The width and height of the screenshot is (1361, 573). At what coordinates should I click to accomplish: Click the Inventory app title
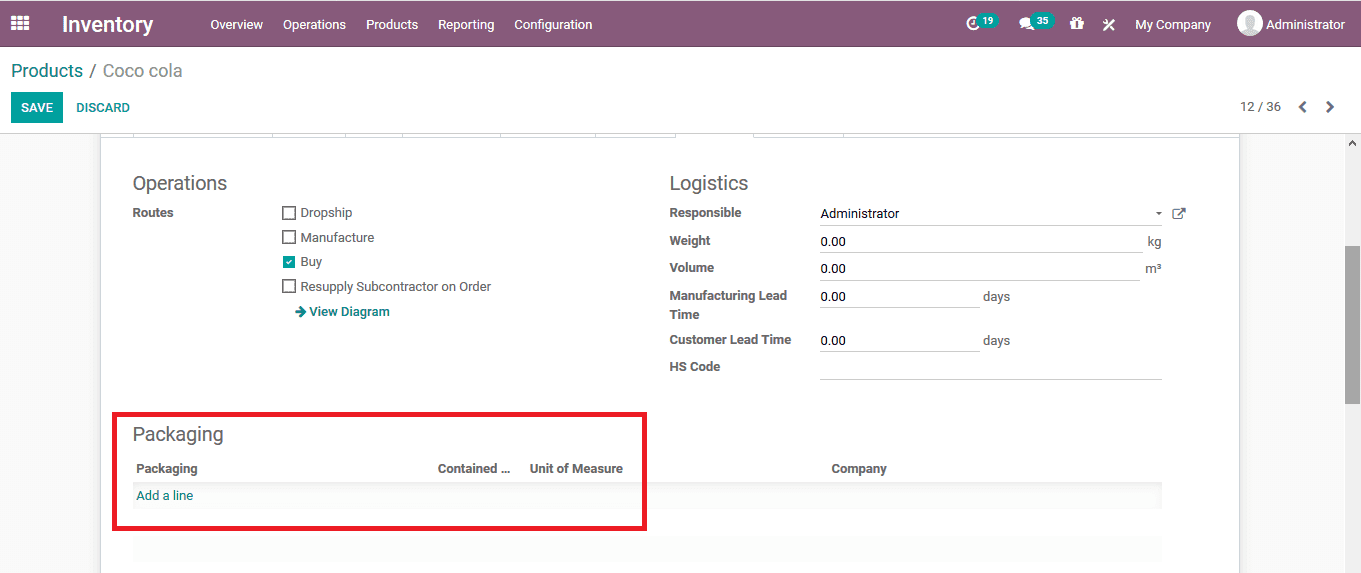(x=108, y=24)
